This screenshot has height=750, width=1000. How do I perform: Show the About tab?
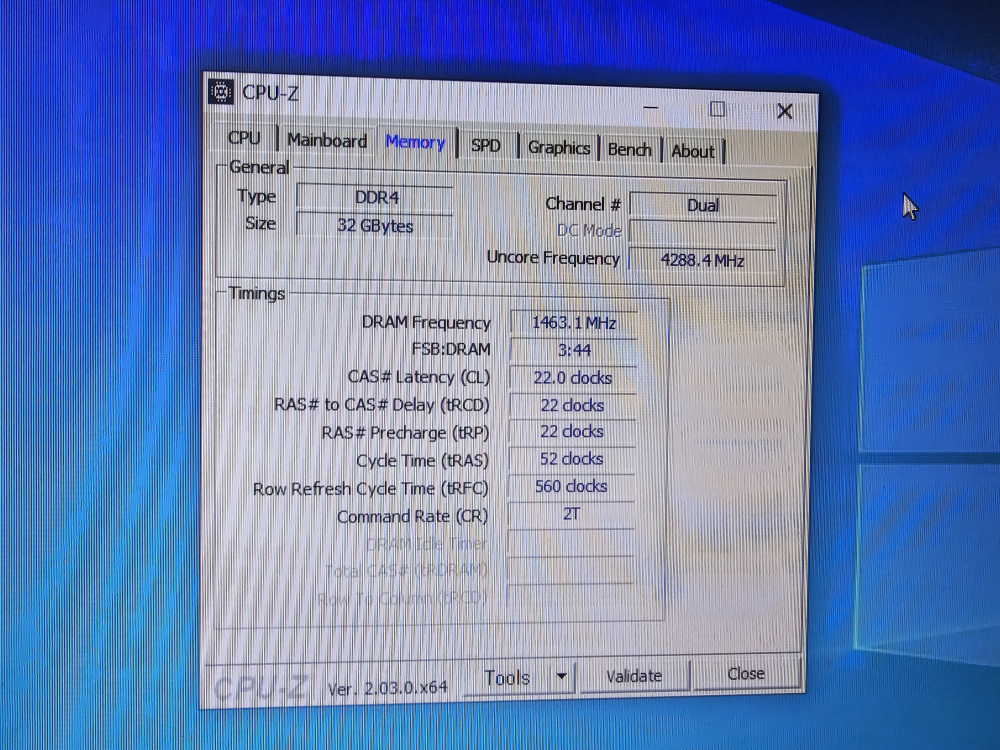click(x=693, y=152)
